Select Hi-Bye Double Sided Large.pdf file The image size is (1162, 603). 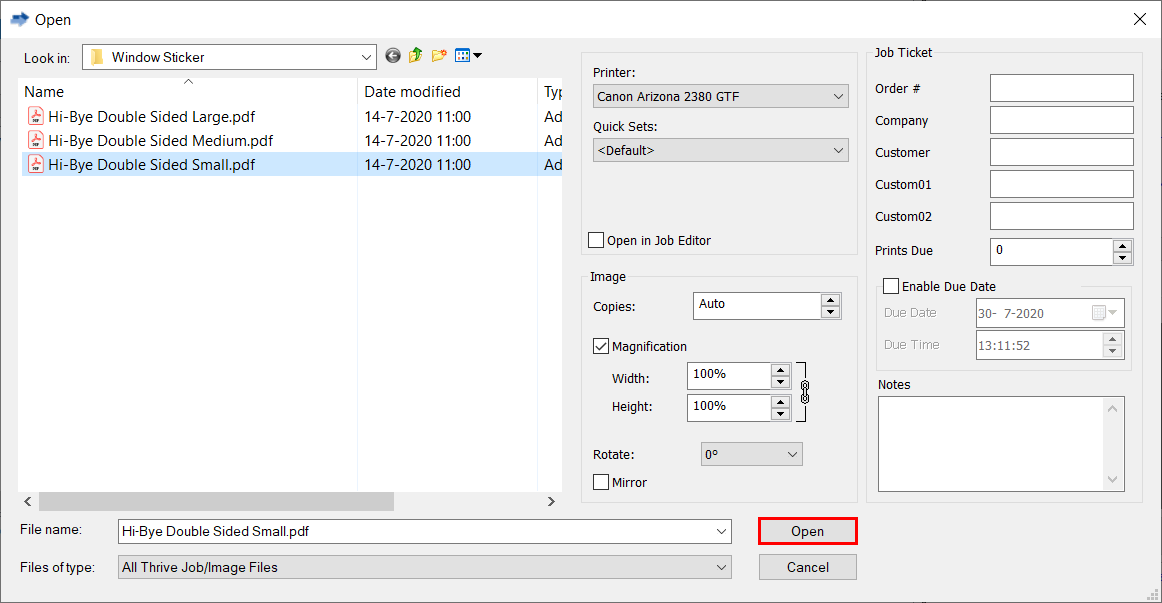pyautogui.click(x=151, y=117)
